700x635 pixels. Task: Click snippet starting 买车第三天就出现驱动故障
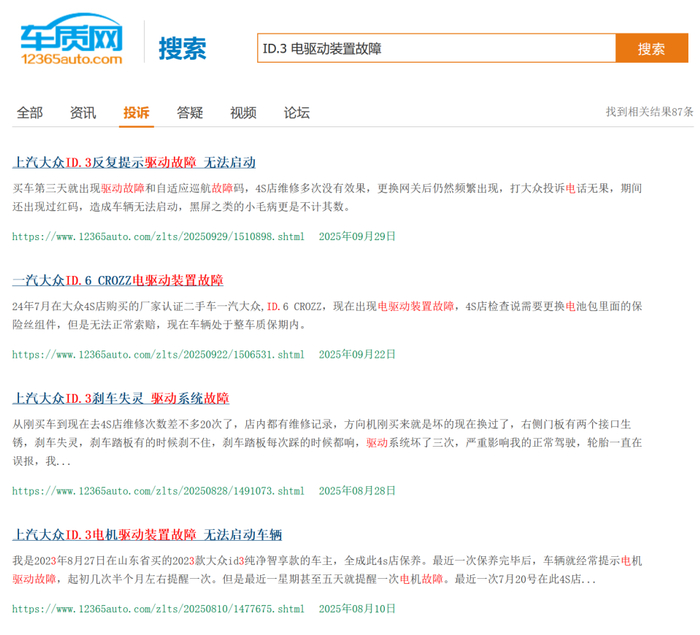(327, 197)
